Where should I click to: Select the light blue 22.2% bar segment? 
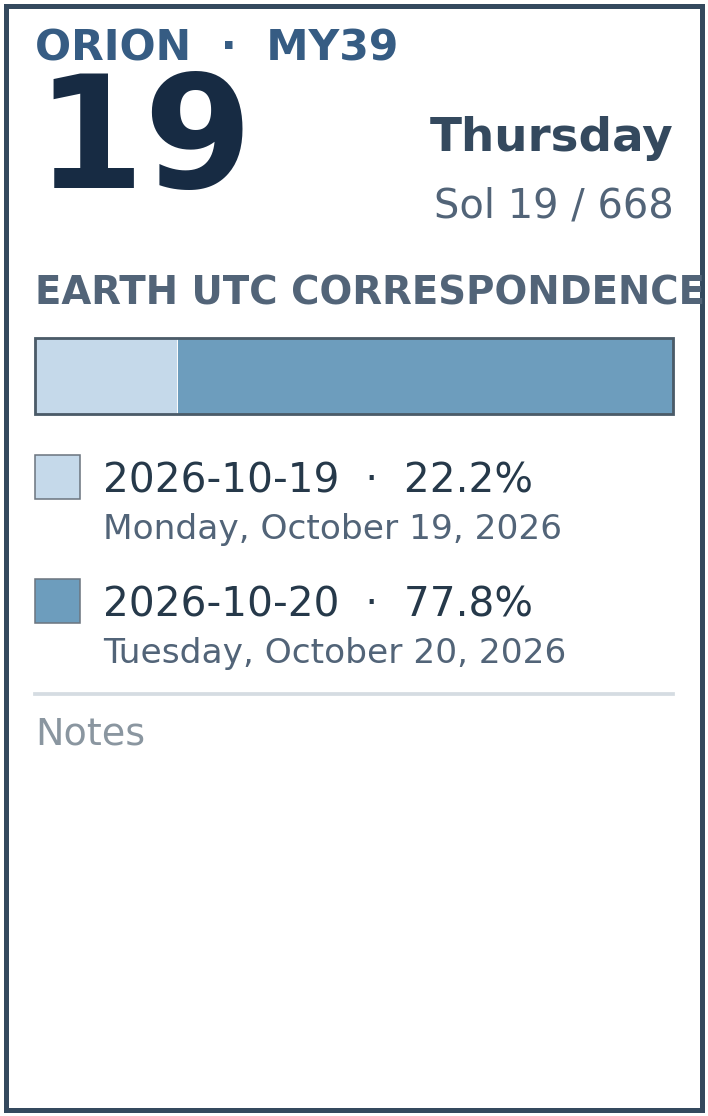pyautogui.click(x=107, y=377)
